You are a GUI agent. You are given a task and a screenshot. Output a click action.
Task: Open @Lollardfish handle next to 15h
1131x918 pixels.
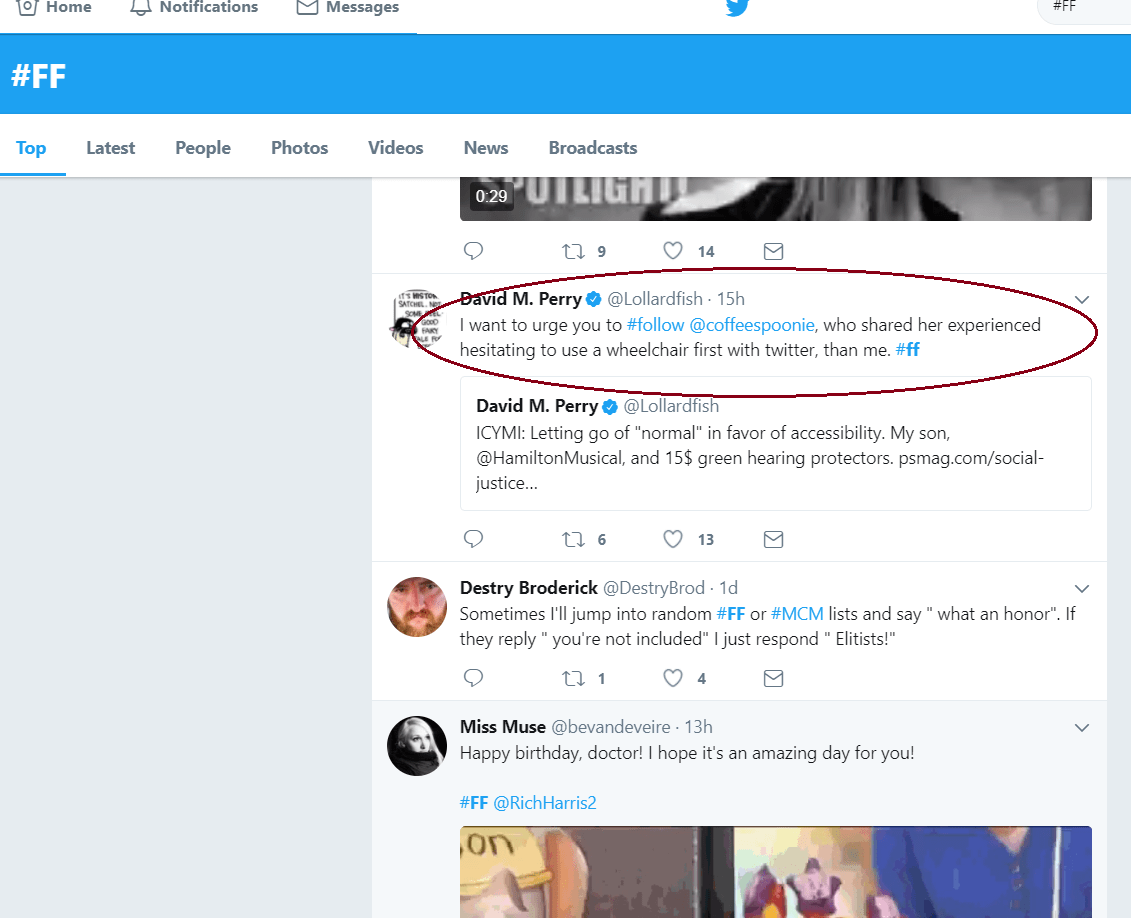tap(655, 299)
